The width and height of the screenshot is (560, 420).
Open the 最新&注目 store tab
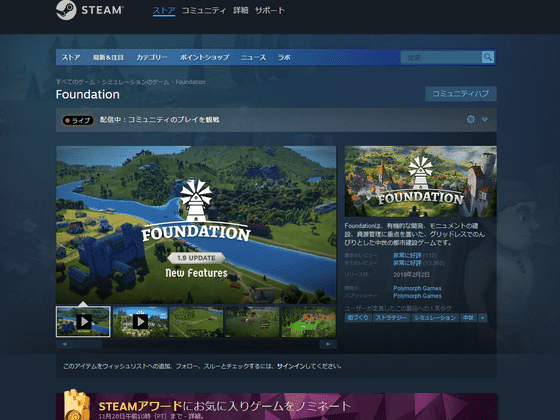coord(108,57)
